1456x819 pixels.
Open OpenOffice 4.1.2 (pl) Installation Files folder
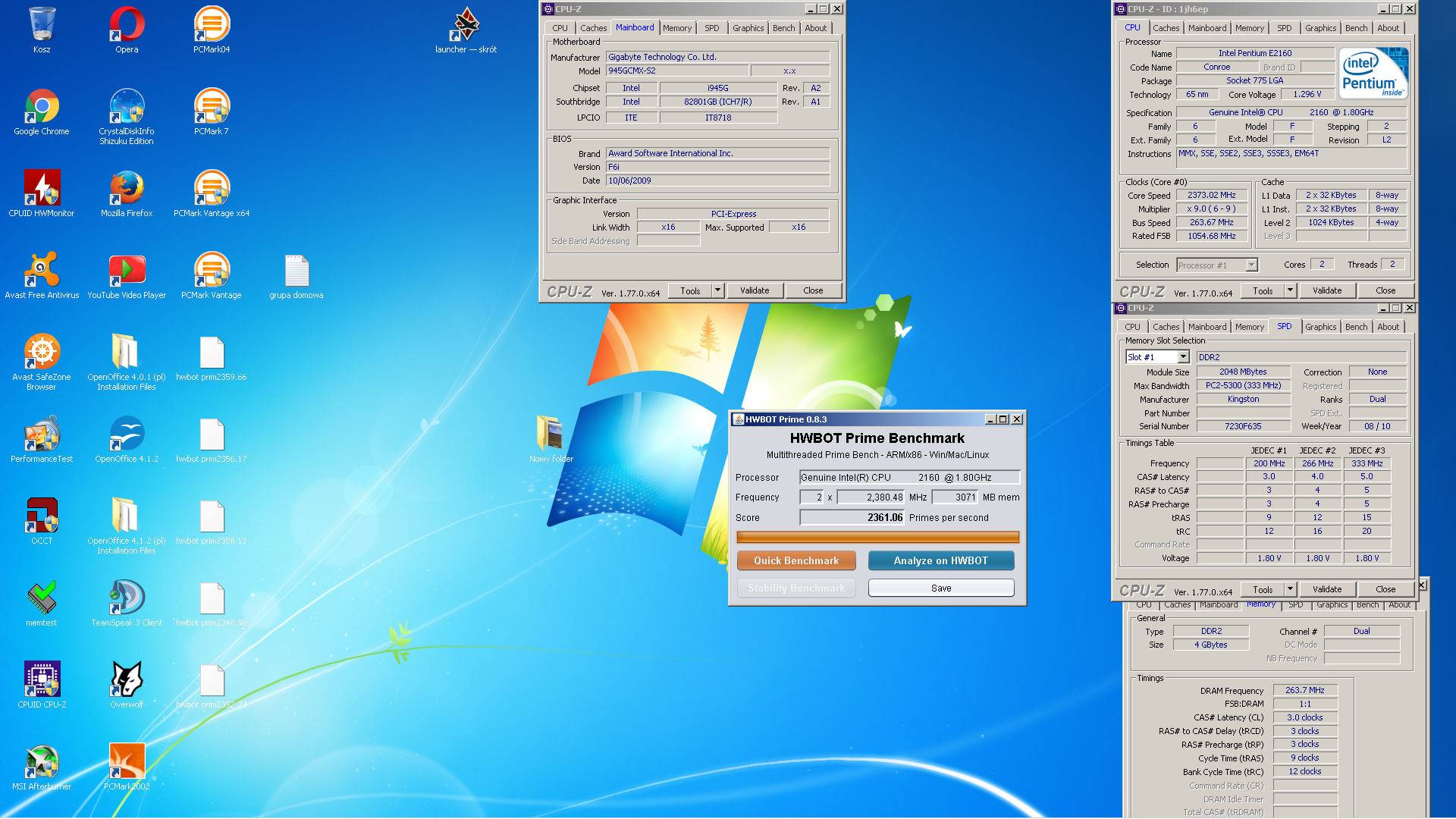click(127, 526)
